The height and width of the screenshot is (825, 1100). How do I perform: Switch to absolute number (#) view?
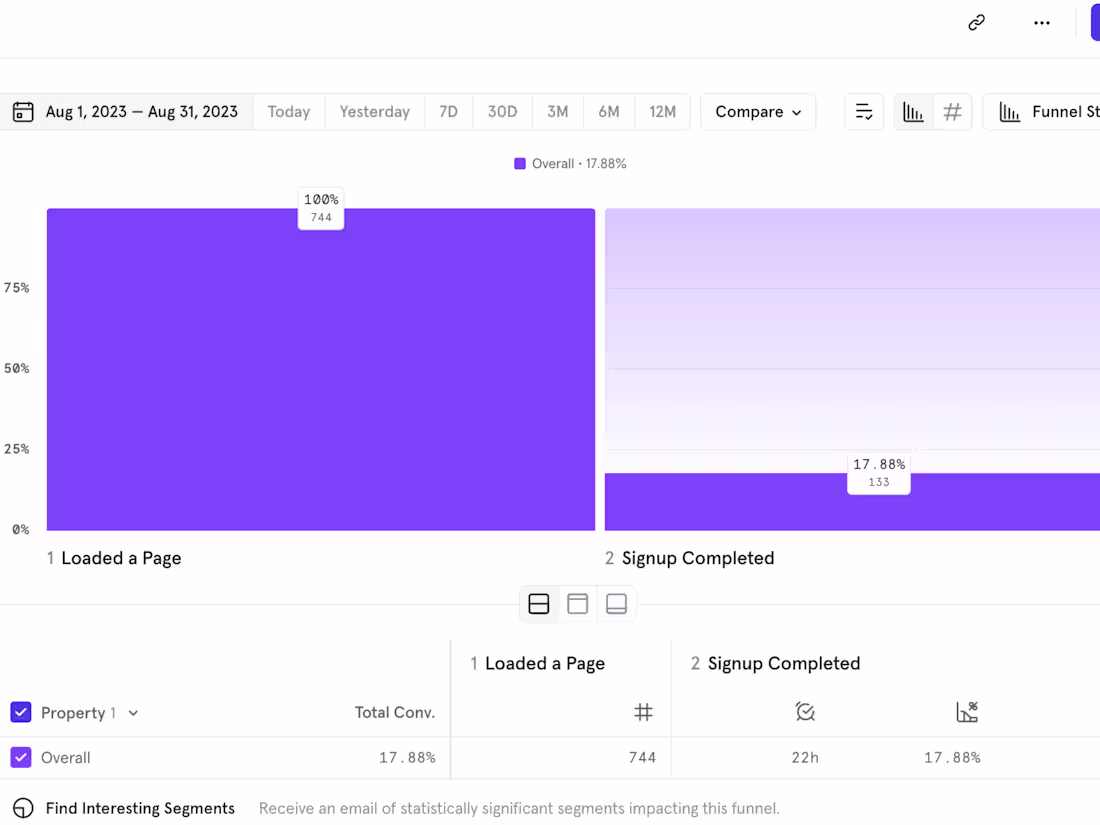click(x=952, y=112)
